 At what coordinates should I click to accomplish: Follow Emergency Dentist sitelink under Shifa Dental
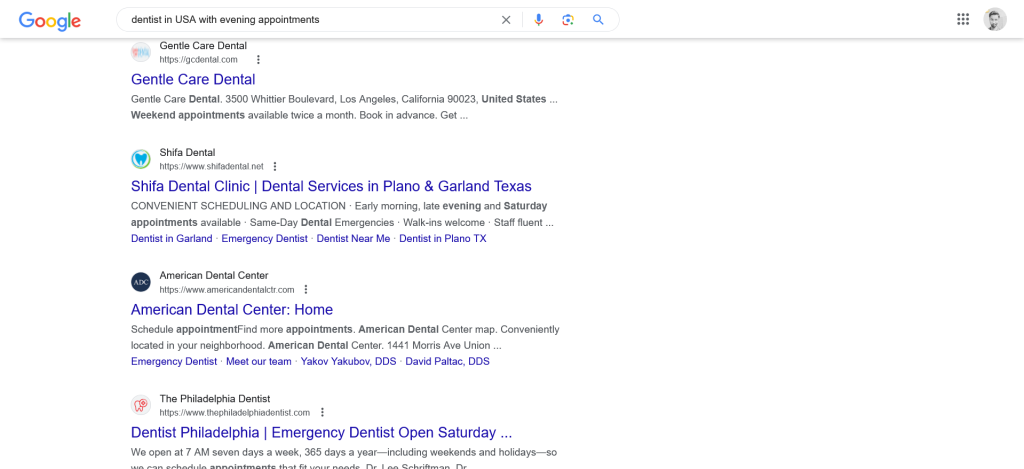pyautogui.click(x=264, y=238)
